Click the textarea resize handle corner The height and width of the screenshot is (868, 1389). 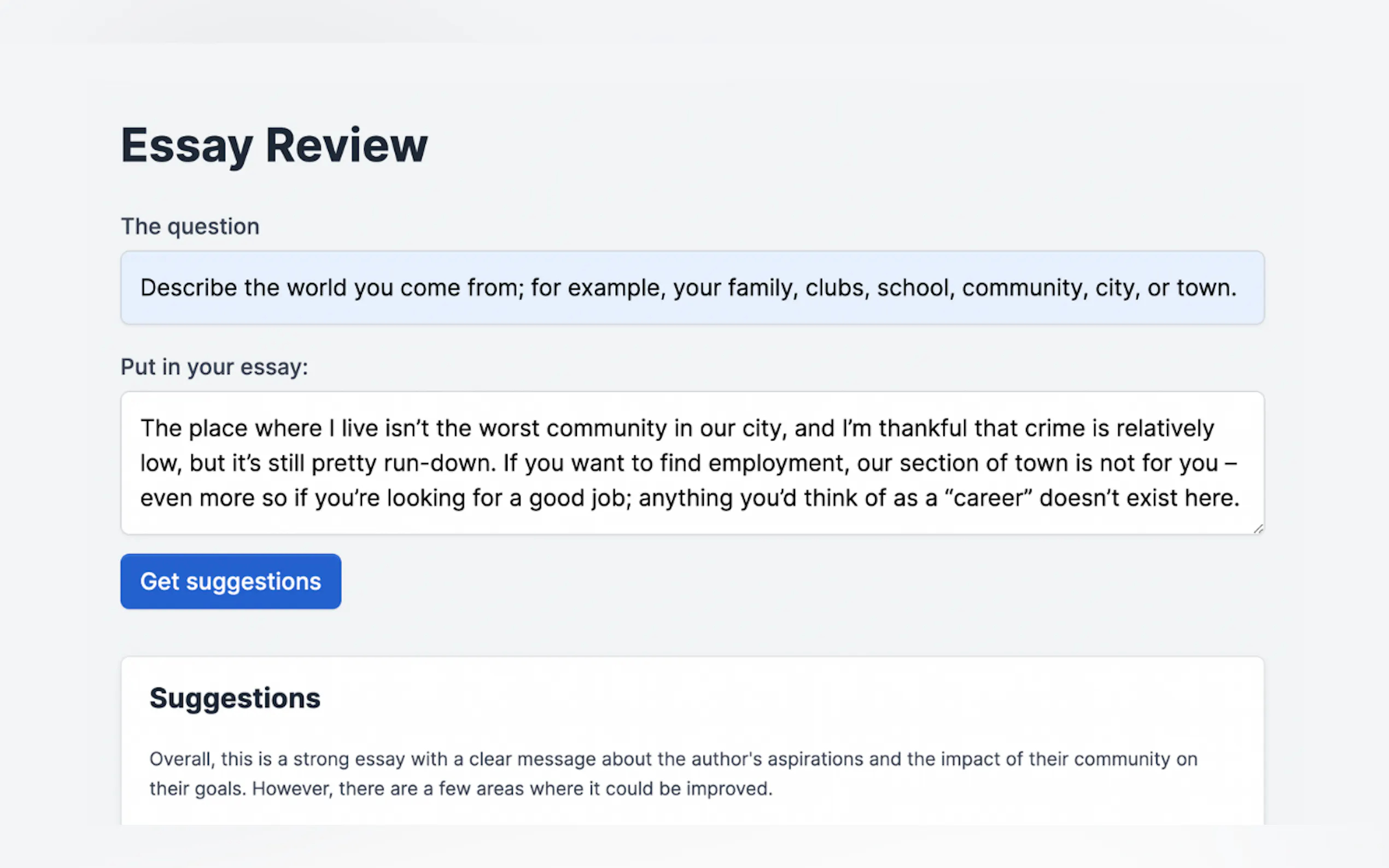click(x=1258, y=528)
